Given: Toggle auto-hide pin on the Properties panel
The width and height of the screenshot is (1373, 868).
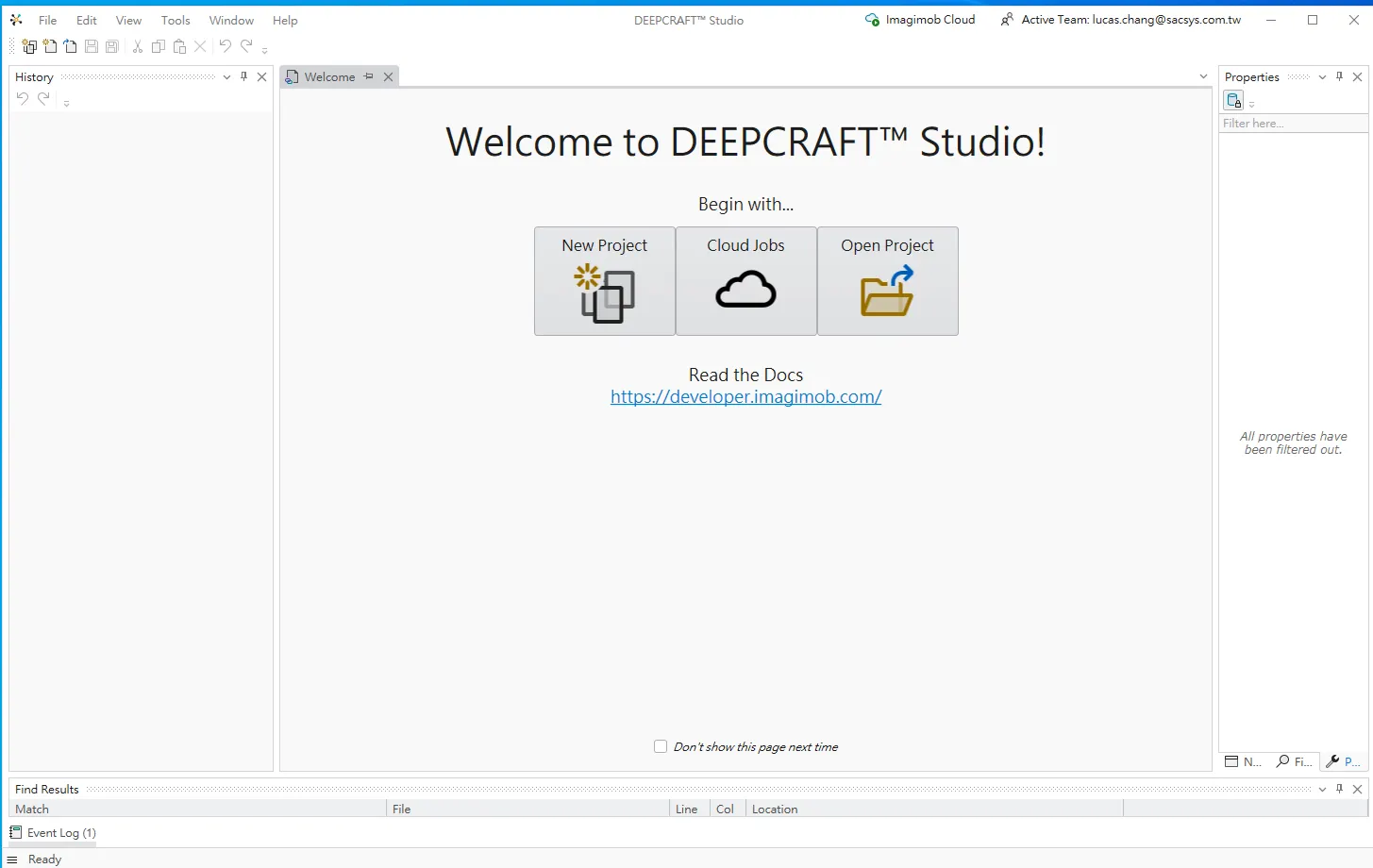Looking at the screenshot, I should pos(1339,76).
